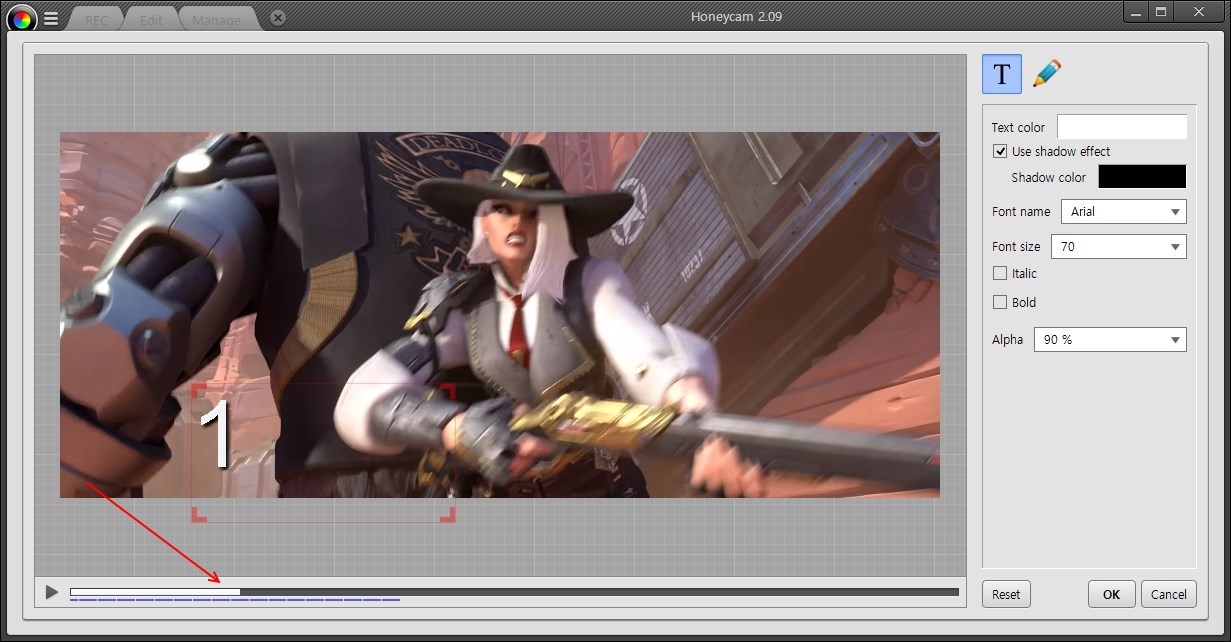Viewport: 1231px width, 642px height.
Task: Expand the Font size dropdown
Action: [x=1118, y=246]
